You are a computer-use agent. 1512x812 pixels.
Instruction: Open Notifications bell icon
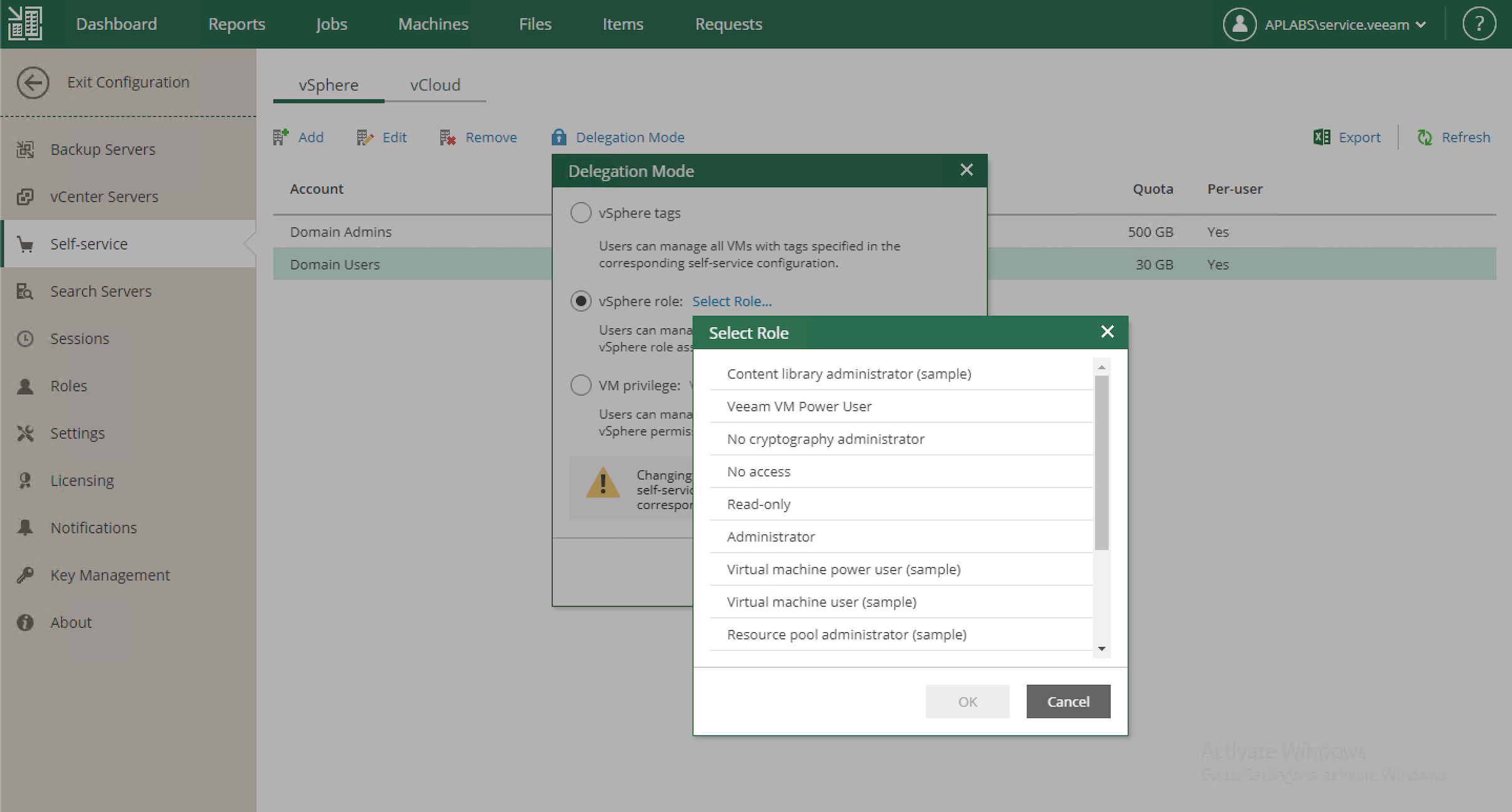(x=25, y=528)
